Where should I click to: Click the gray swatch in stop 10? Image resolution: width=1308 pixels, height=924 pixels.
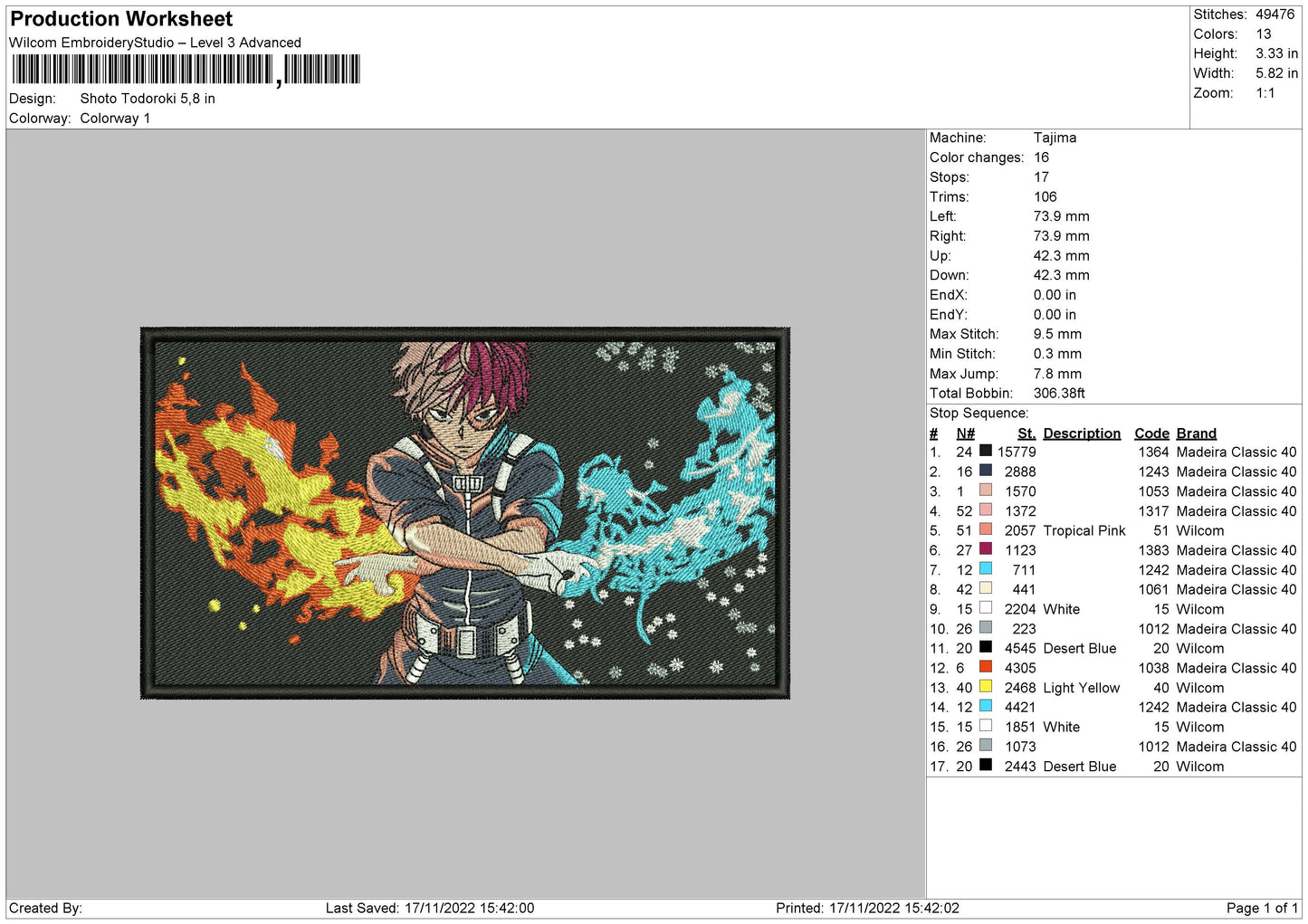point(985,628)
